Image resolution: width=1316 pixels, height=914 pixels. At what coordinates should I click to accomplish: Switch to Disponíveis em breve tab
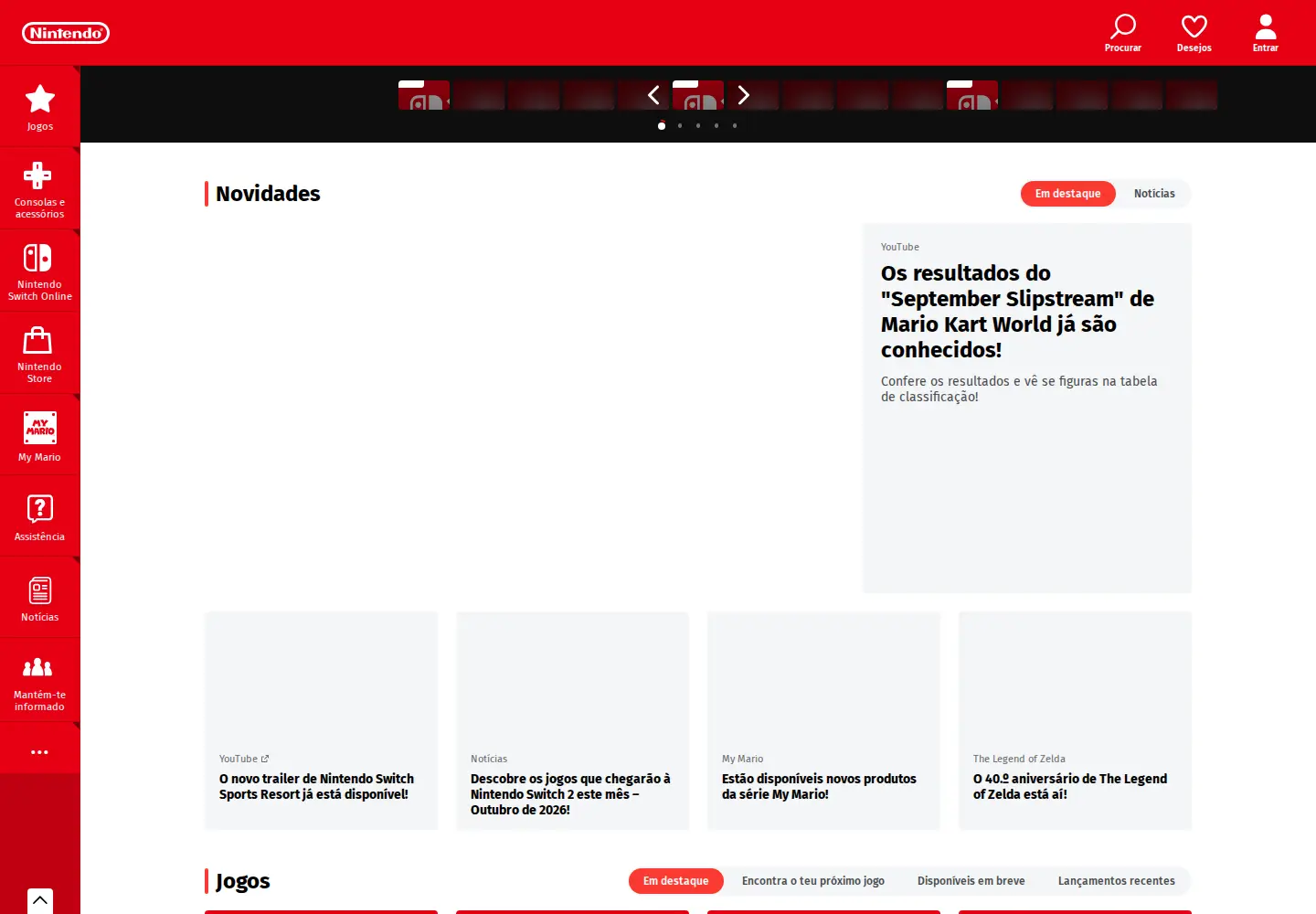click(x=971, y=881)
